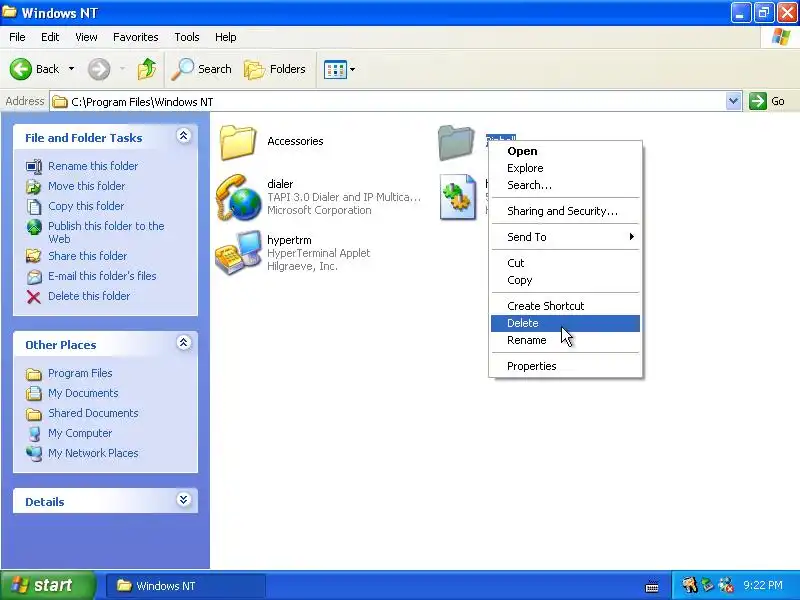The height and width of the screenshot is (600, 800).
Task: Collapse the Other Places panel
Action: 184,343
